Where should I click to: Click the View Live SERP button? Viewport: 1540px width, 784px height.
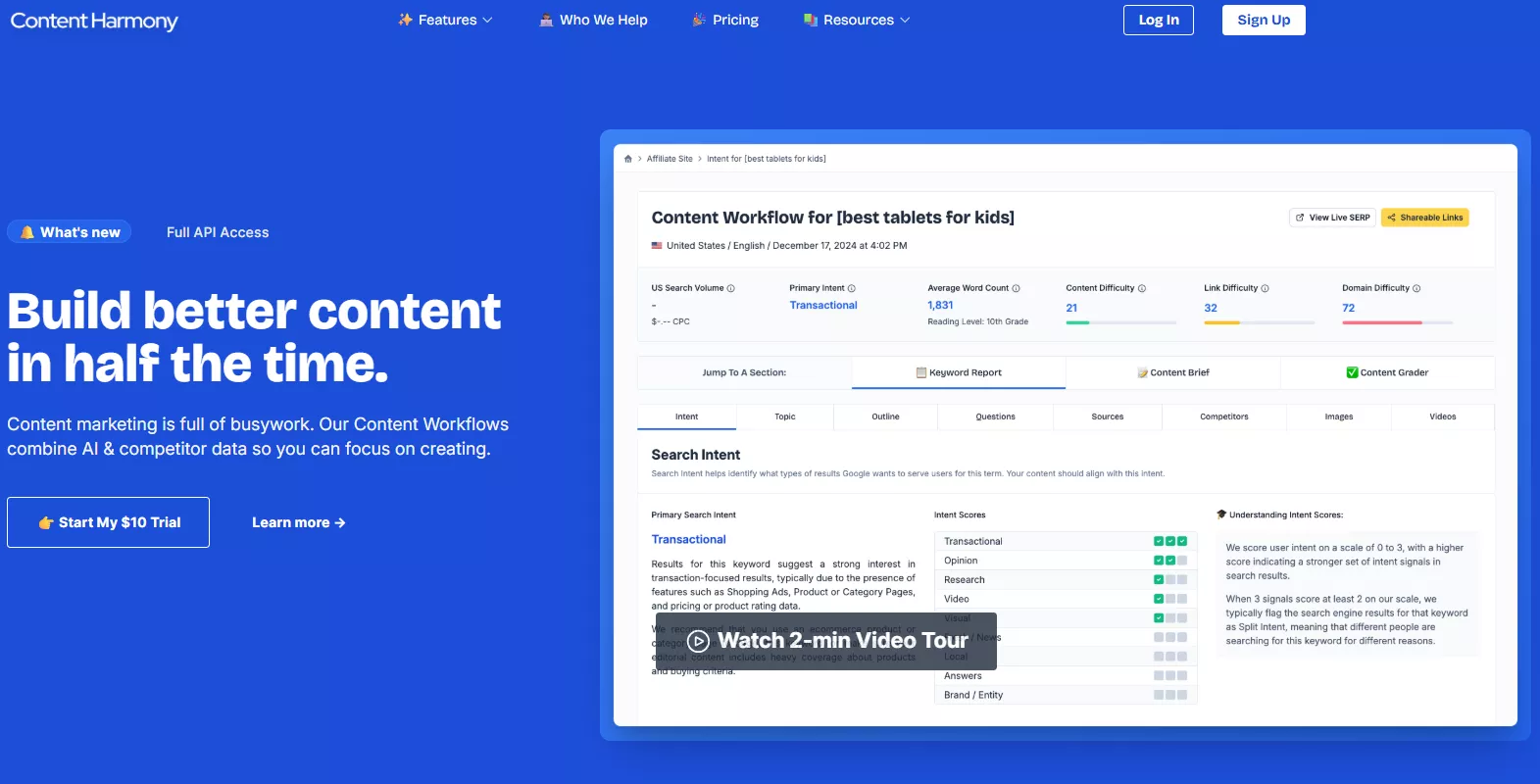click(x=1332, y=218)
